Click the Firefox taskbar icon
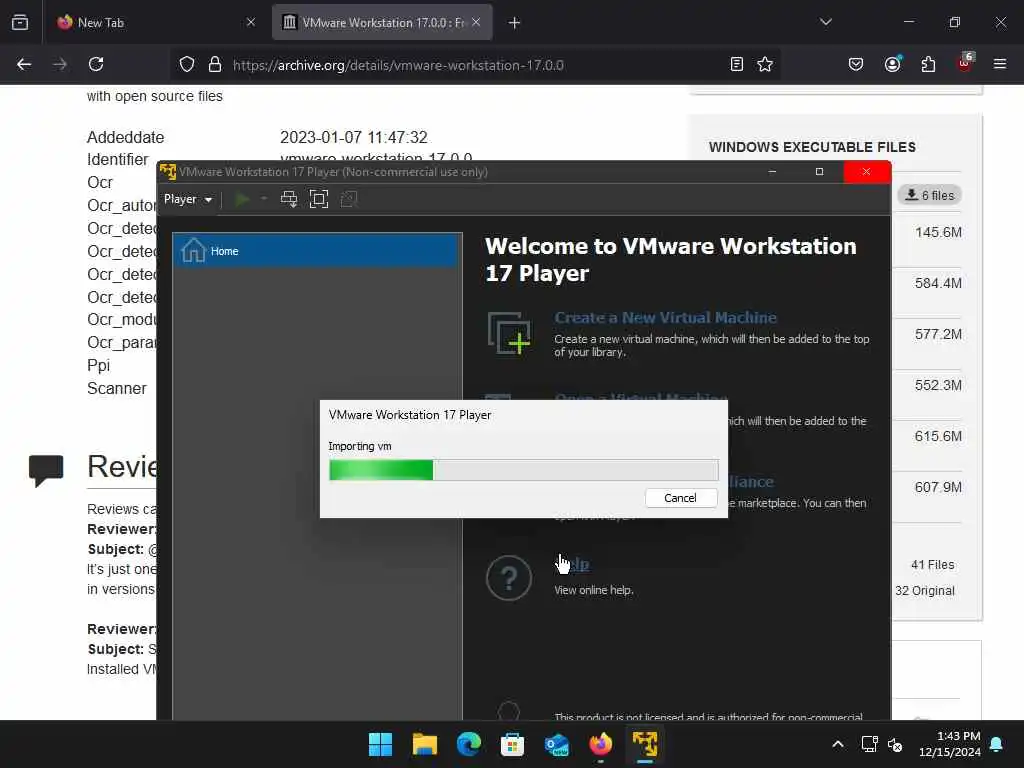Screen dimensions: 1024x768 click(600, 744)
